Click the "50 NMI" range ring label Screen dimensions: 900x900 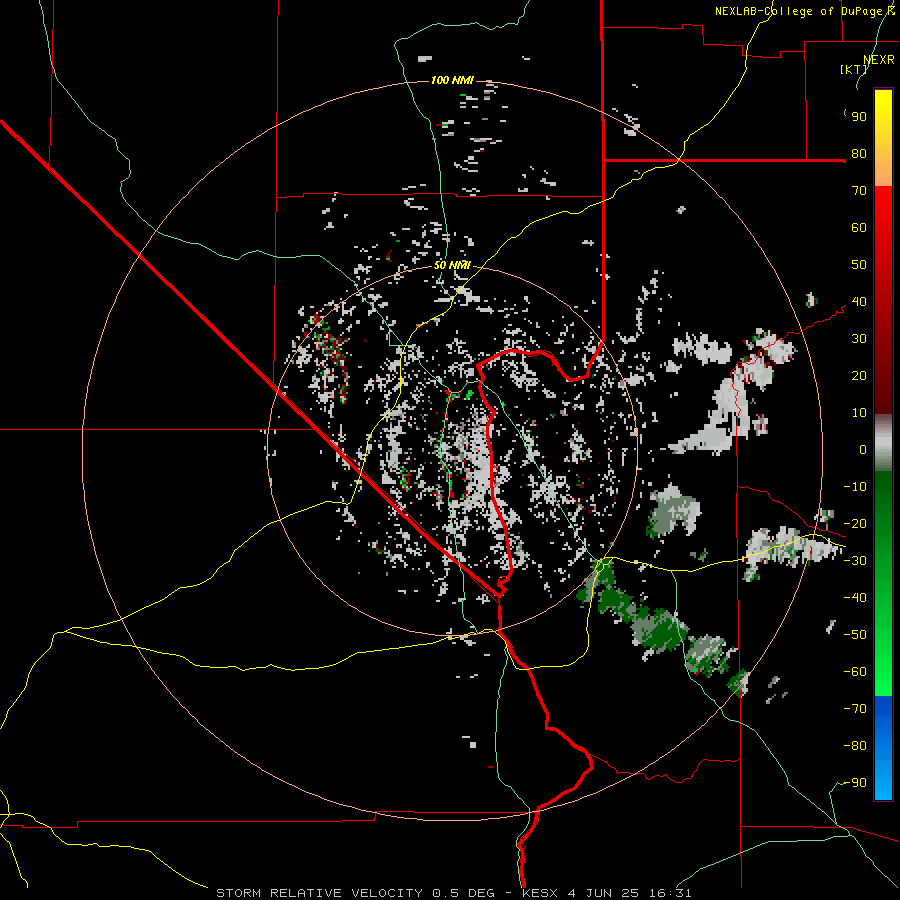point(452,265)
